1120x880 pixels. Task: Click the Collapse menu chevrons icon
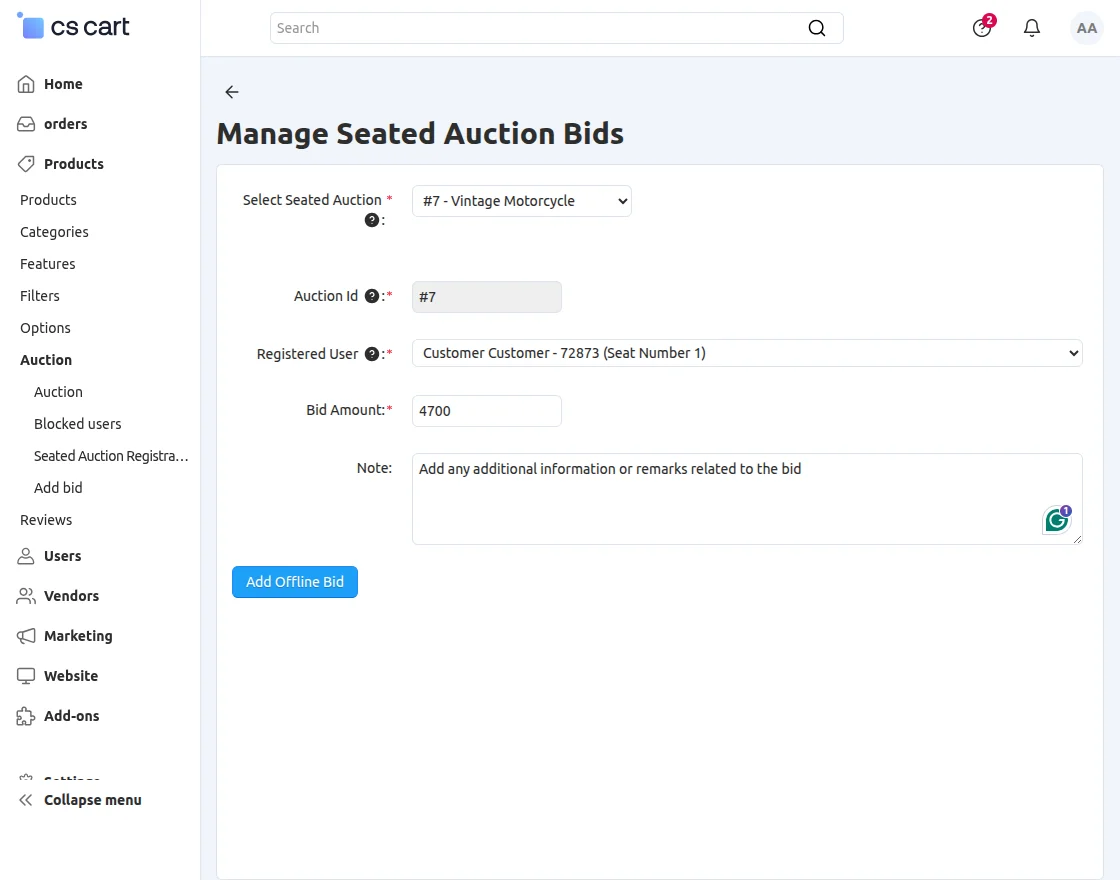point(26,800)
